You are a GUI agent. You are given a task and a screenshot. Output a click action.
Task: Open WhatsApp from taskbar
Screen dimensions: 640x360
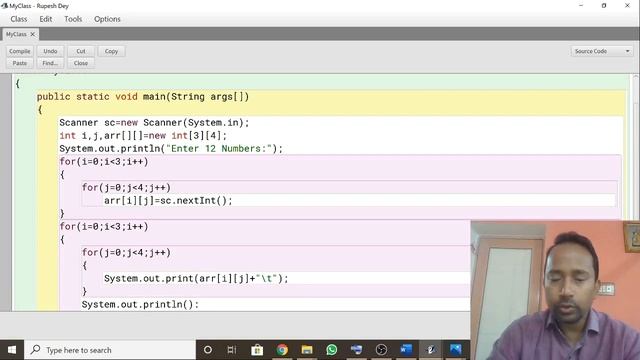tap(332, 350)
